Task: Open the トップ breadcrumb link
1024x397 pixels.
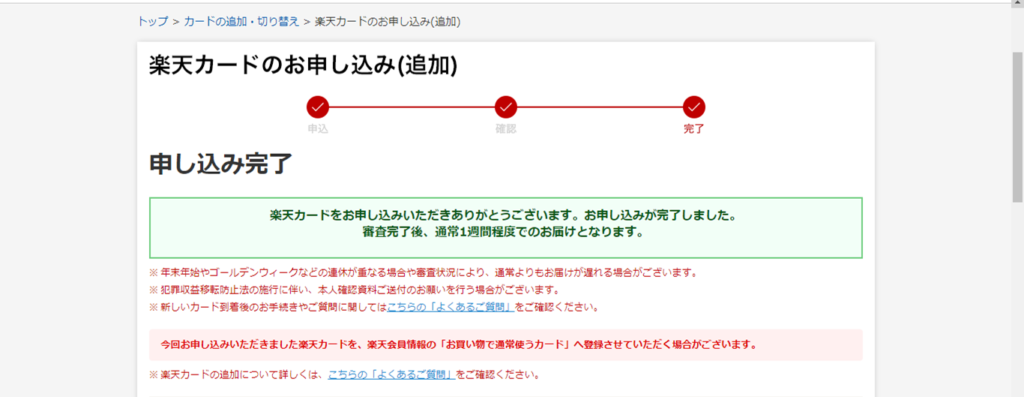Action: (x=152, y=21)
